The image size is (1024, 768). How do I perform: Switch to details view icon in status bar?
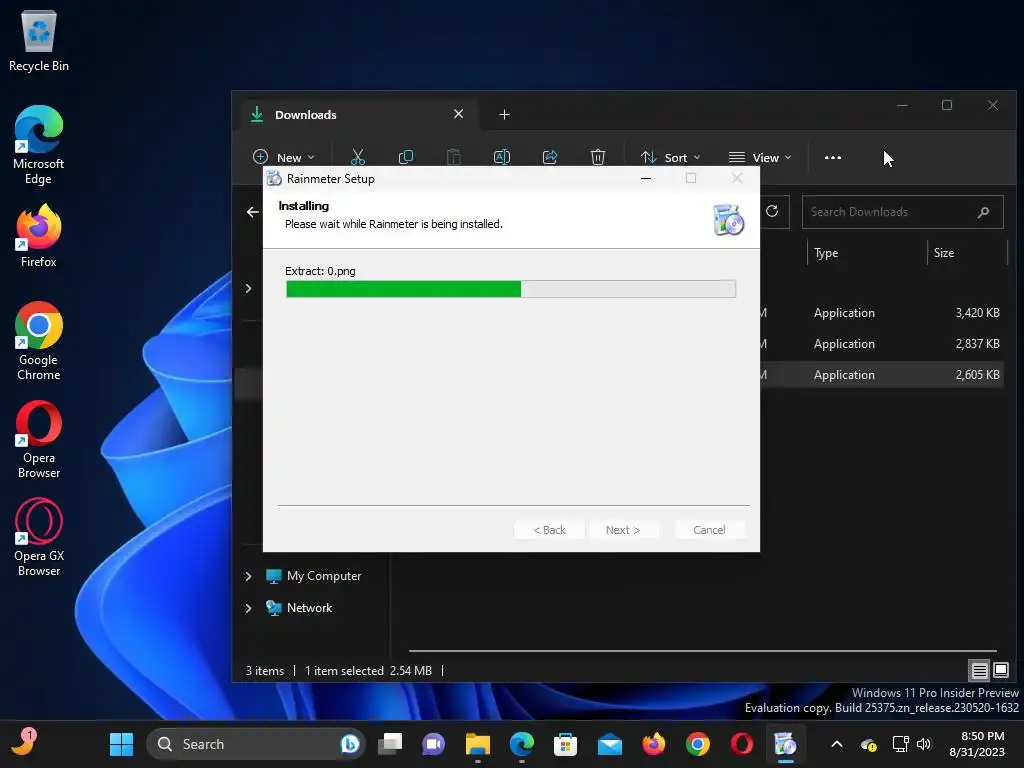(979, 671)
